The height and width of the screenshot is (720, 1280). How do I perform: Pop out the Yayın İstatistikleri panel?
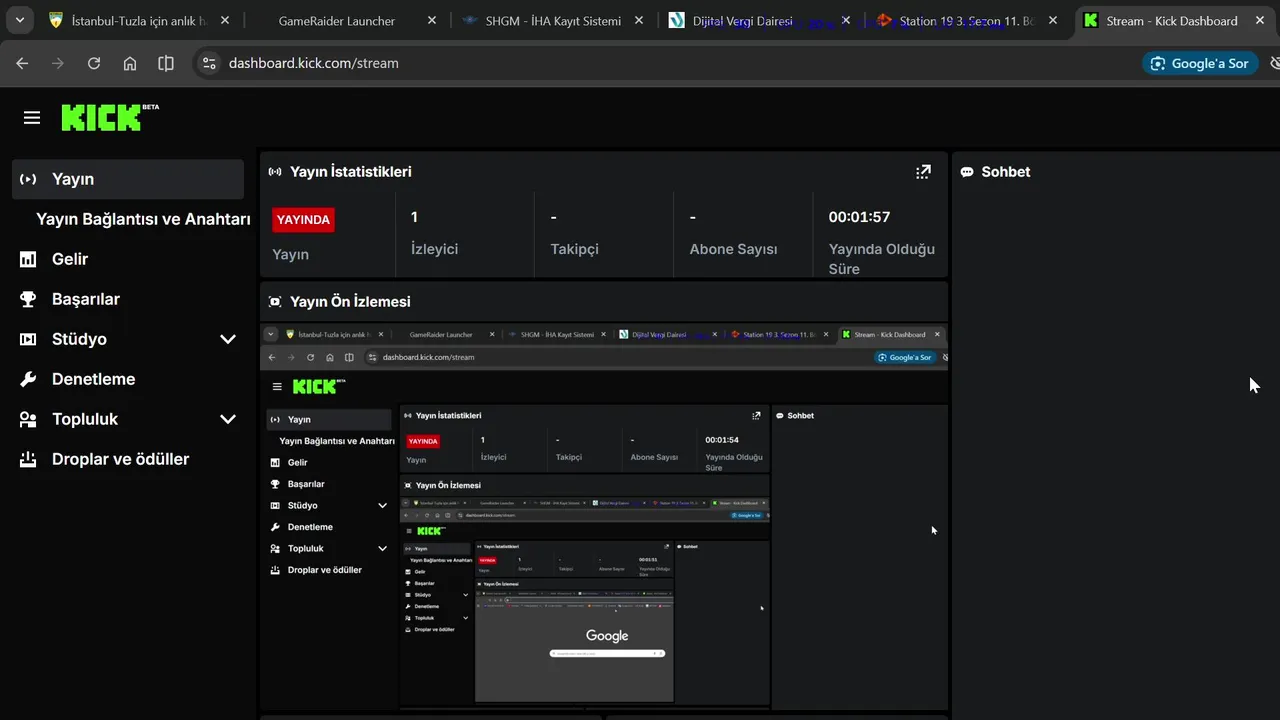click(x=923, y=172)
